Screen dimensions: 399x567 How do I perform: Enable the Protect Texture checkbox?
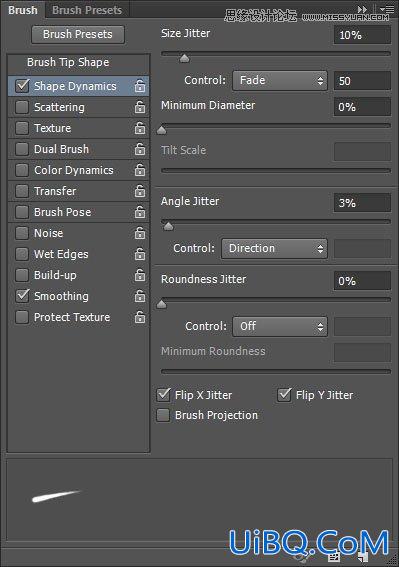tap(22, 317)
